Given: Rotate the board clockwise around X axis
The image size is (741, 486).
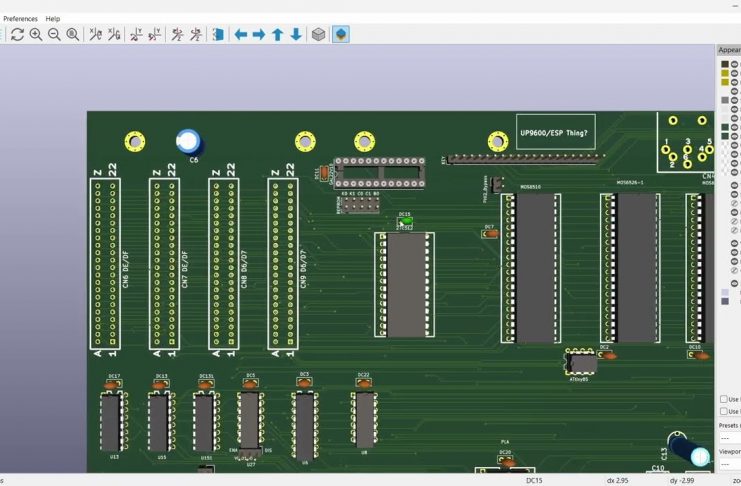Looking at the screenshot, I should coord(96,34).
